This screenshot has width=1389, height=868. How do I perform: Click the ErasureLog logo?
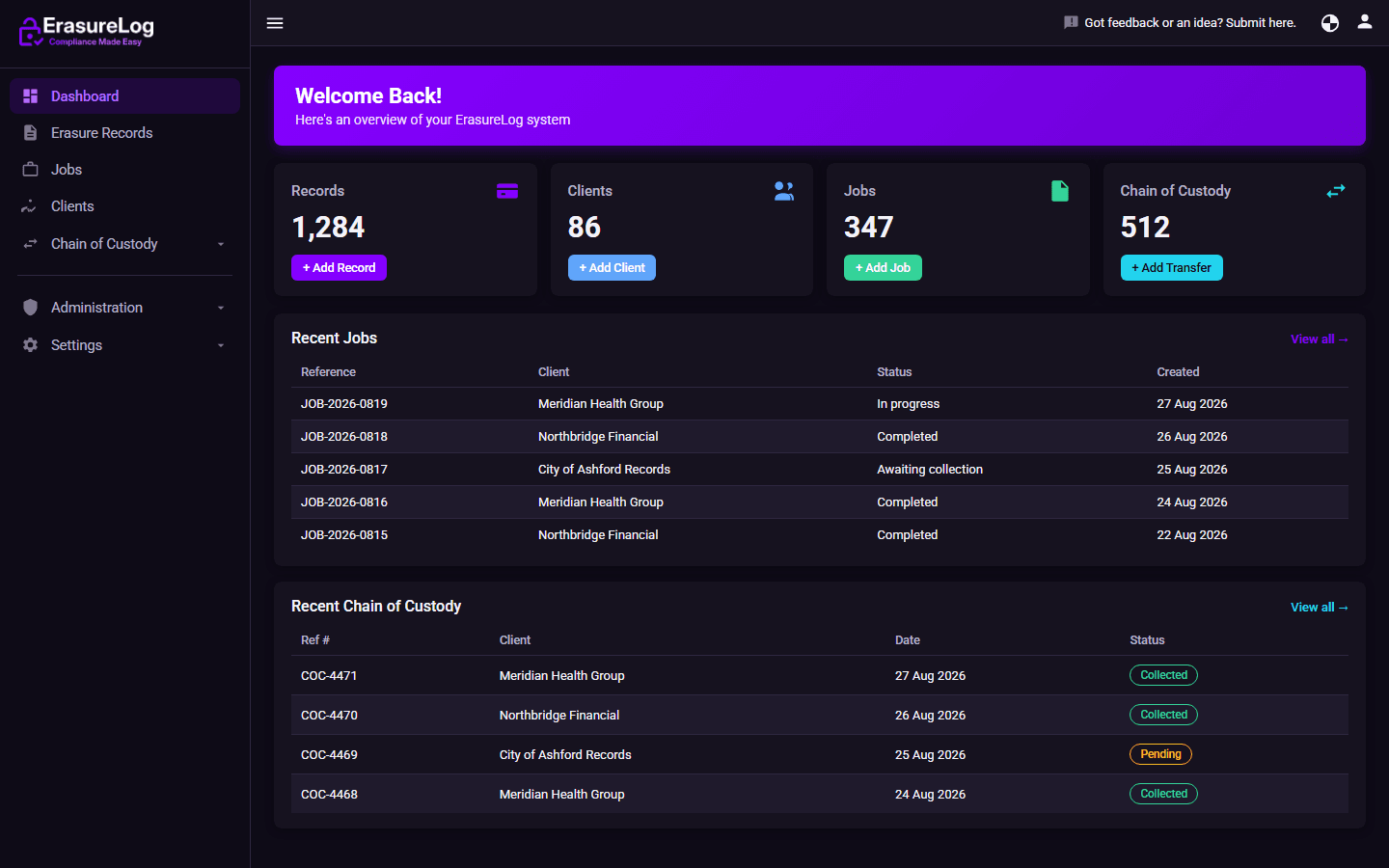coord(87,31)
